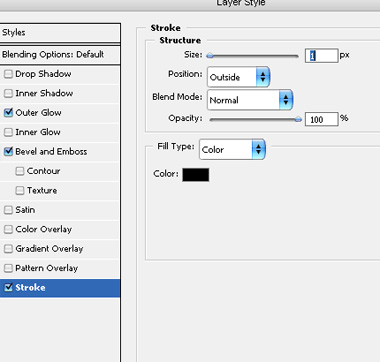The height and width of the screenshot is (362, 380).
Task: Open the Drop Shadow settings label
Action: tap(43, 74)
